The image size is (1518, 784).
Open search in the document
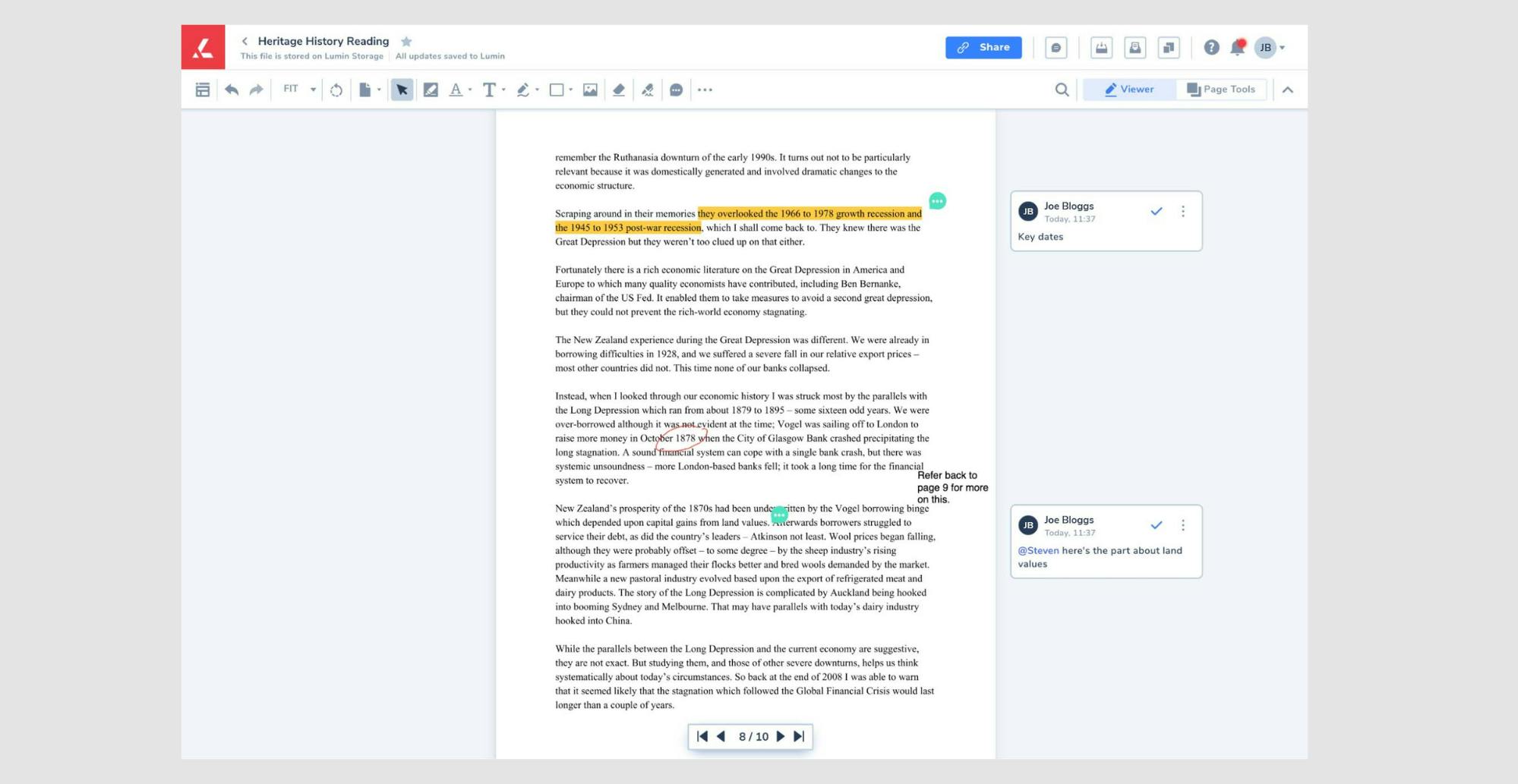[1062, 90]
